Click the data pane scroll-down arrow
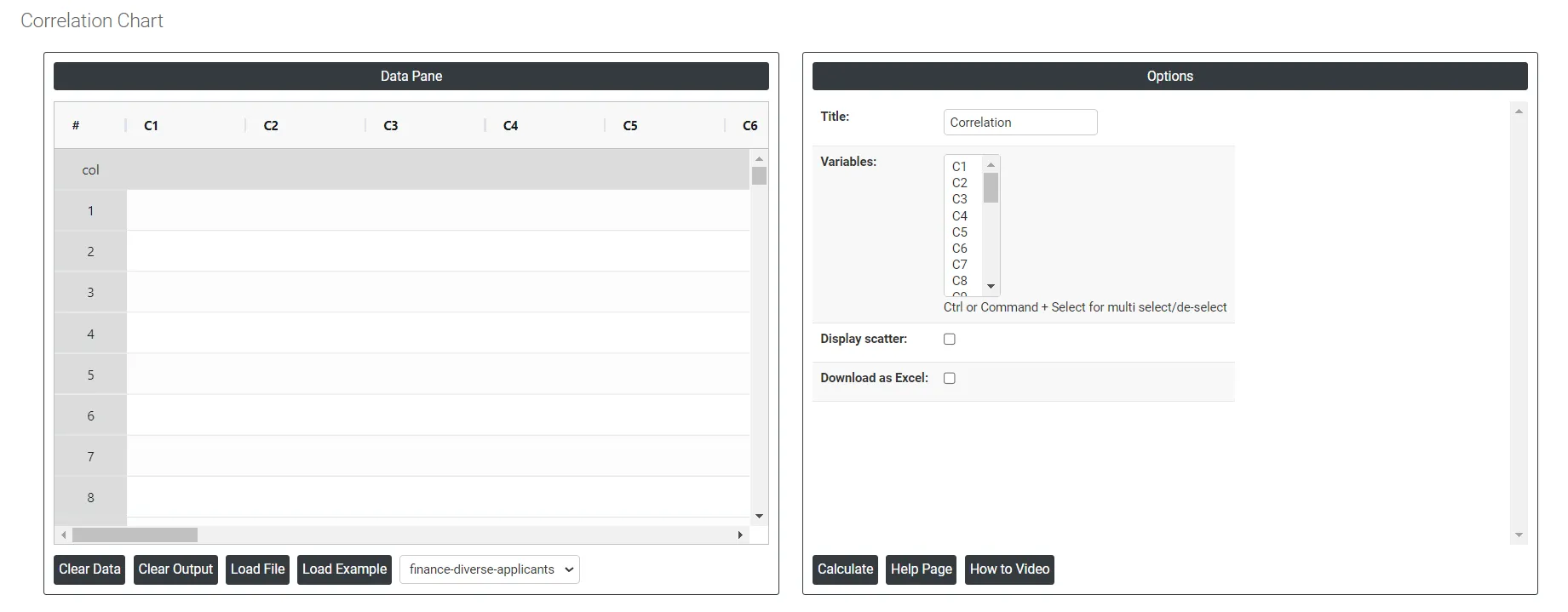This screenshot has height=612, width=1568. (759, 517)
